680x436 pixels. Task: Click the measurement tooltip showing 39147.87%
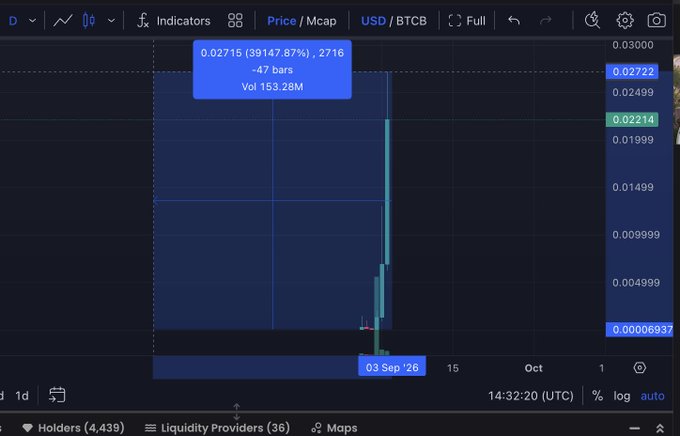click(272, 69)
